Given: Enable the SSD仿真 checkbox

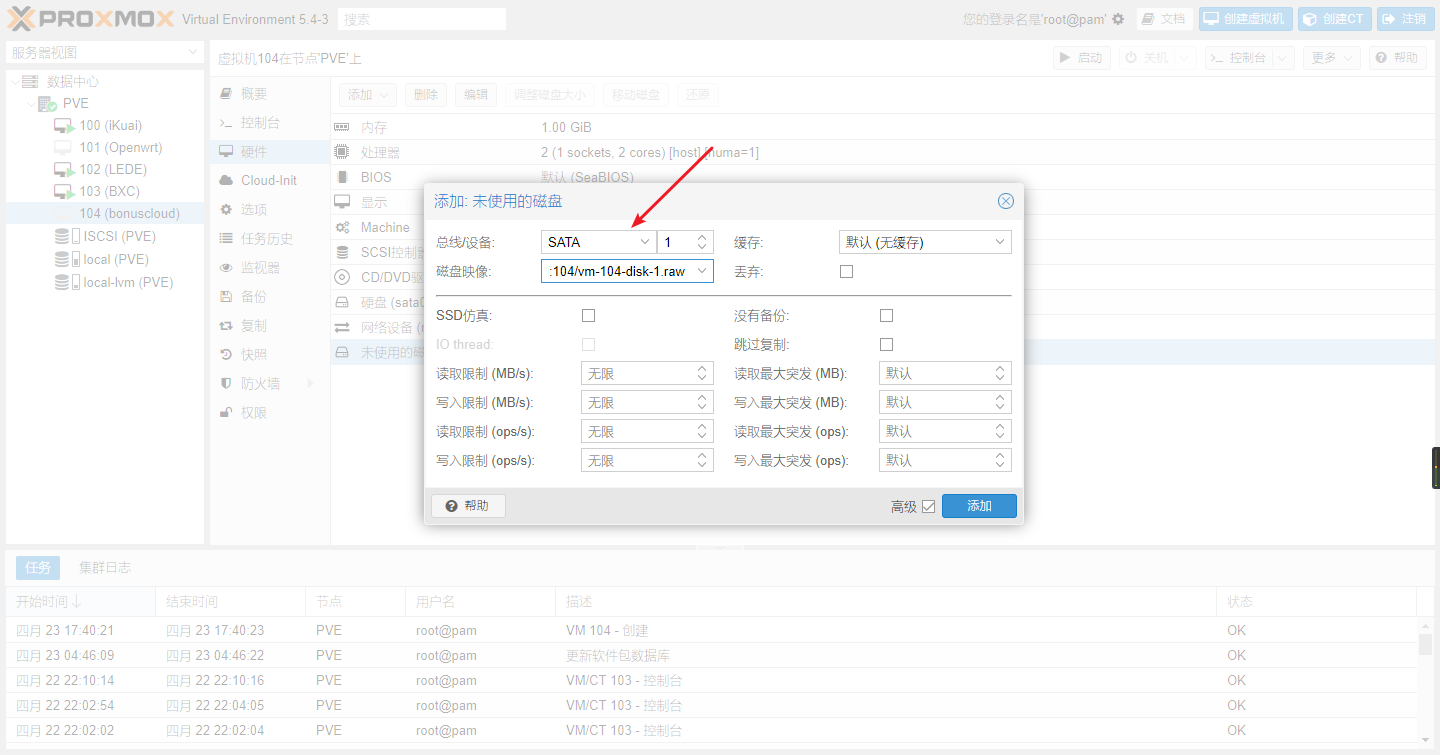Looking at the screenshot, I should point(588,316).
